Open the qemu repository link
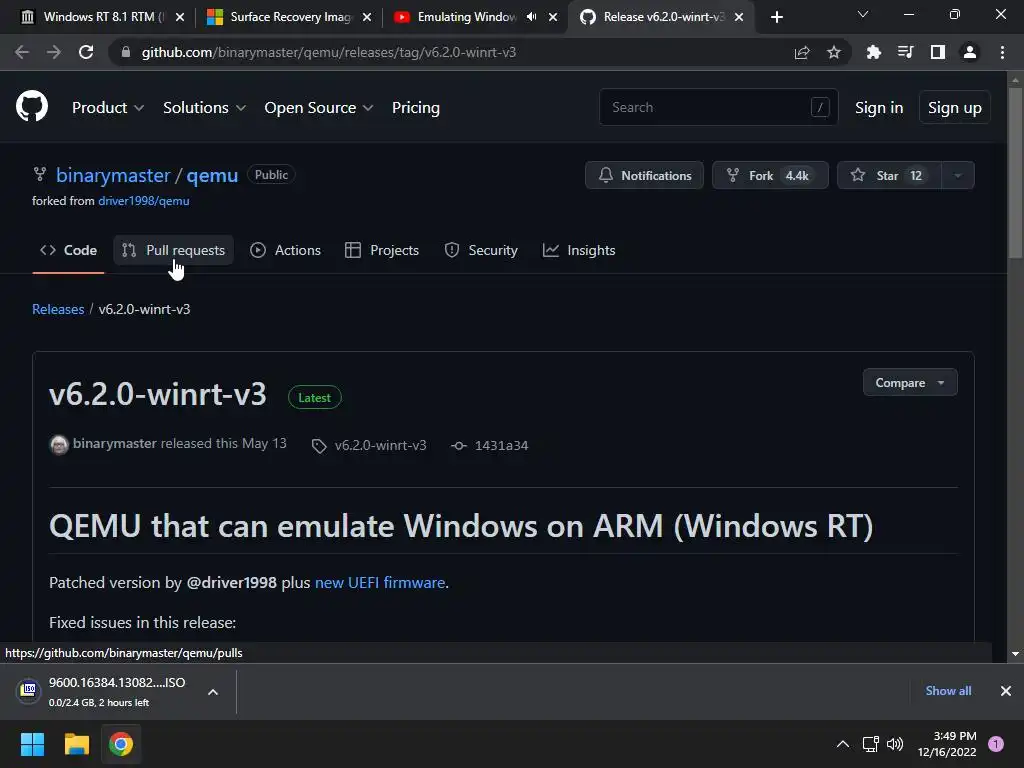This screenshot has height=768, width=1024. (x=212, y=175)
